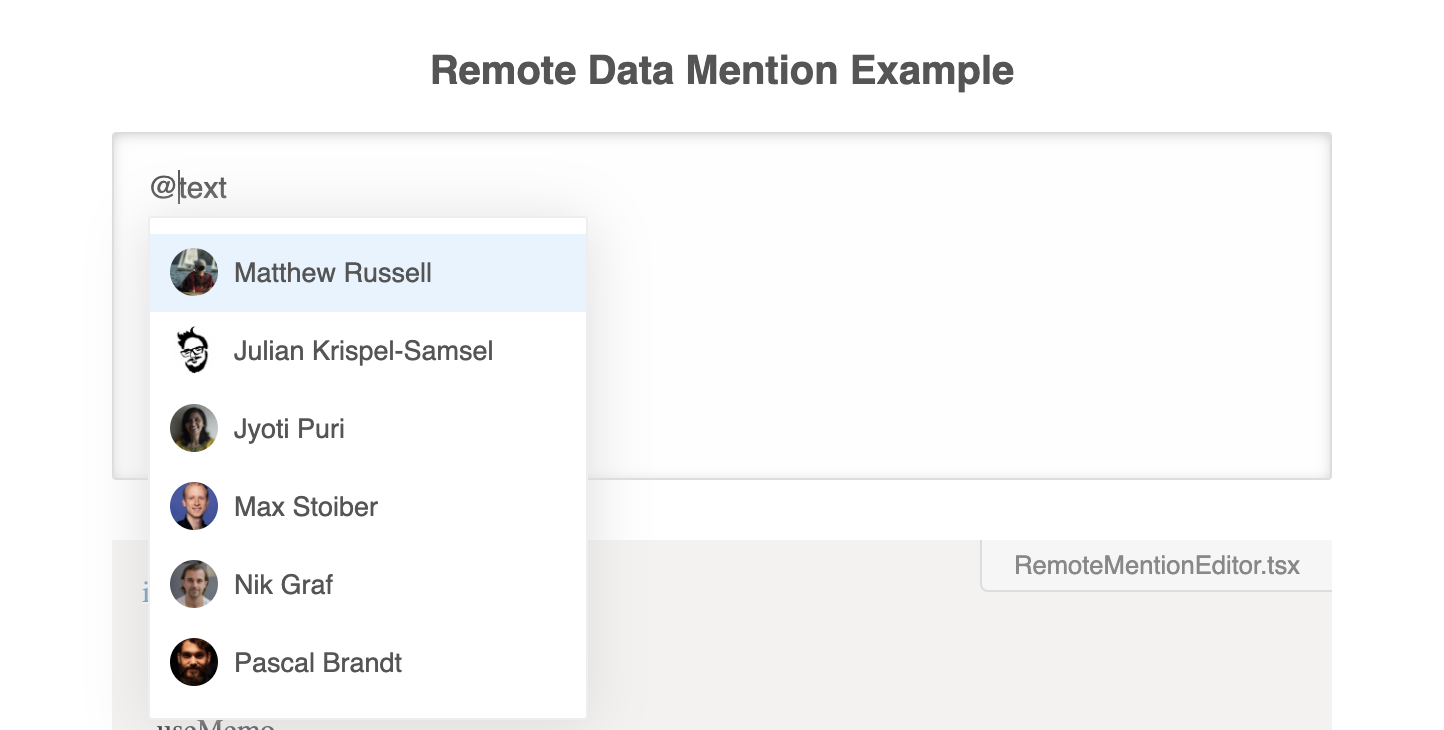This screenshot has height=730, width=1444.
Task: Choose Nik Graf from the suggestion list
Action: tap(283, 584)
